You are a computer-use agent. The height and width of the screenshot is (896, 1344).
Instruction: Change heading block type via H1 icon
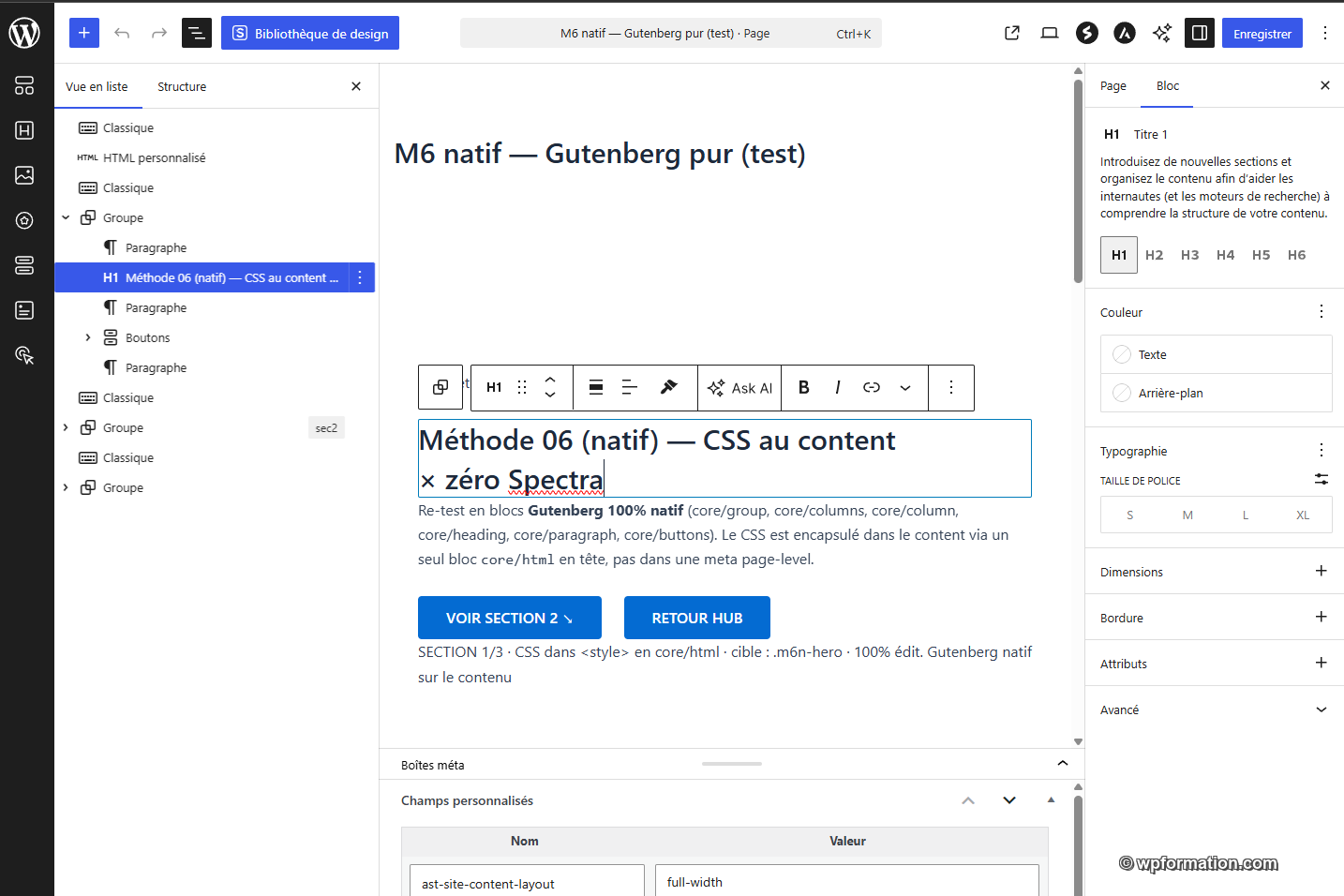point(494,387)
